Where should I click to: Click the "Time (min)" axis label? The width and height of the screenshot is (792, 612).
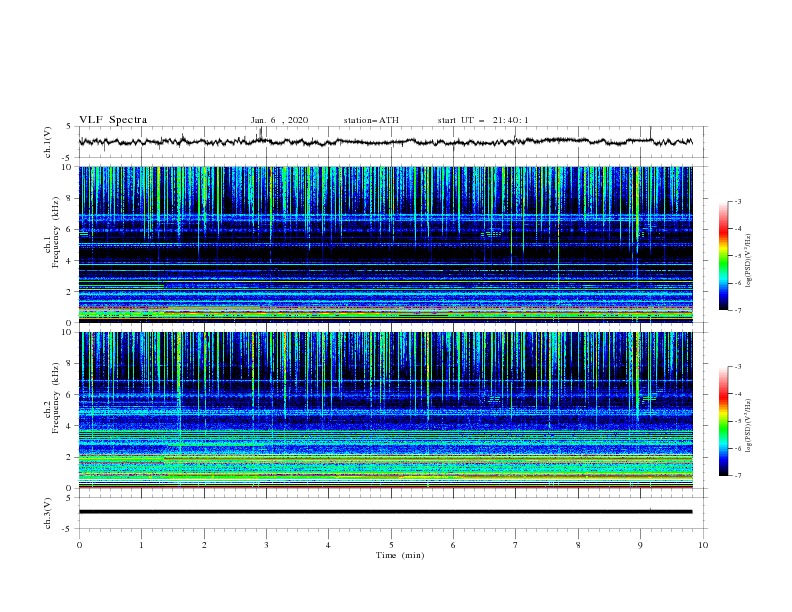click(400, 555)
